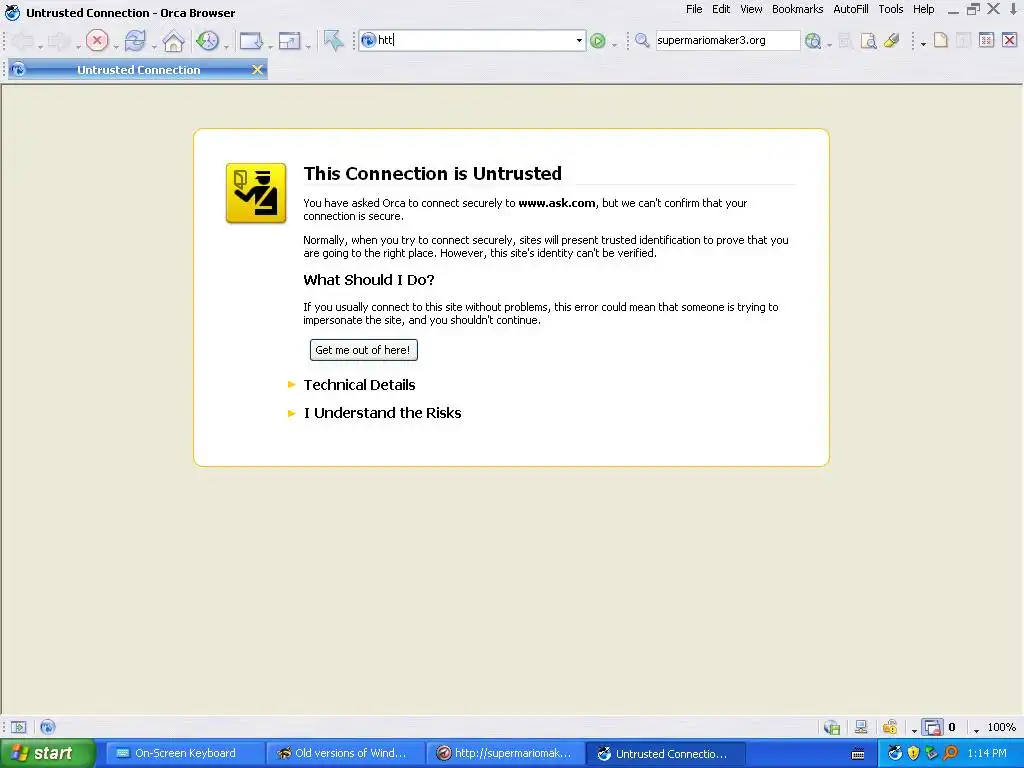This screenshot has height=768, width=1024.
Task: Click the teal cursor arrow toolbar icon
Action: 334,40
